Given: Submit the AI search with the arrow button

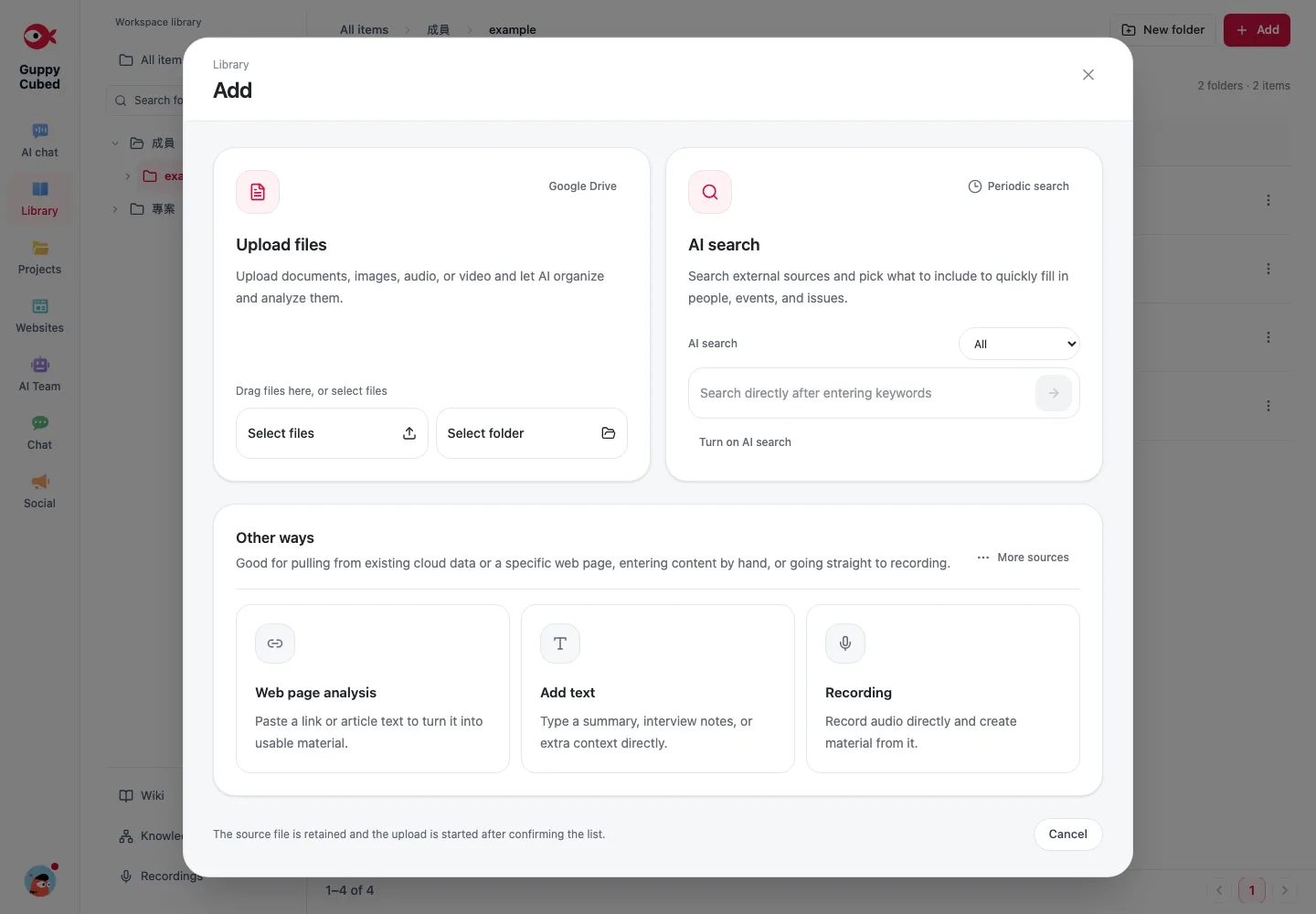Looking at the screenshot, I should [x=1054, y=393].
